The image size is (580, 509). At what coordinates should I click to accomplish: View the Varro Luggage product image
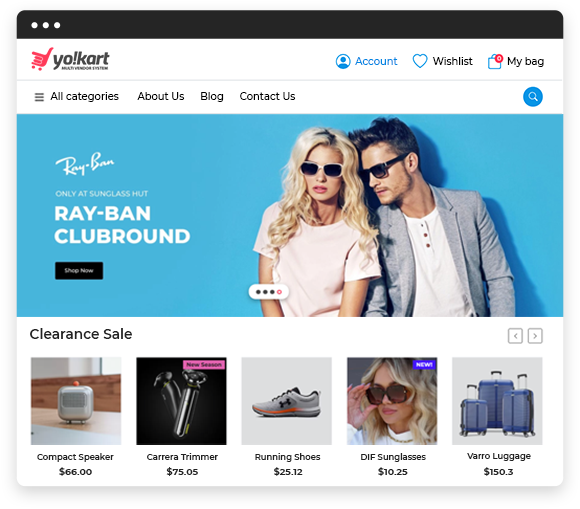(x=497, y=401)
